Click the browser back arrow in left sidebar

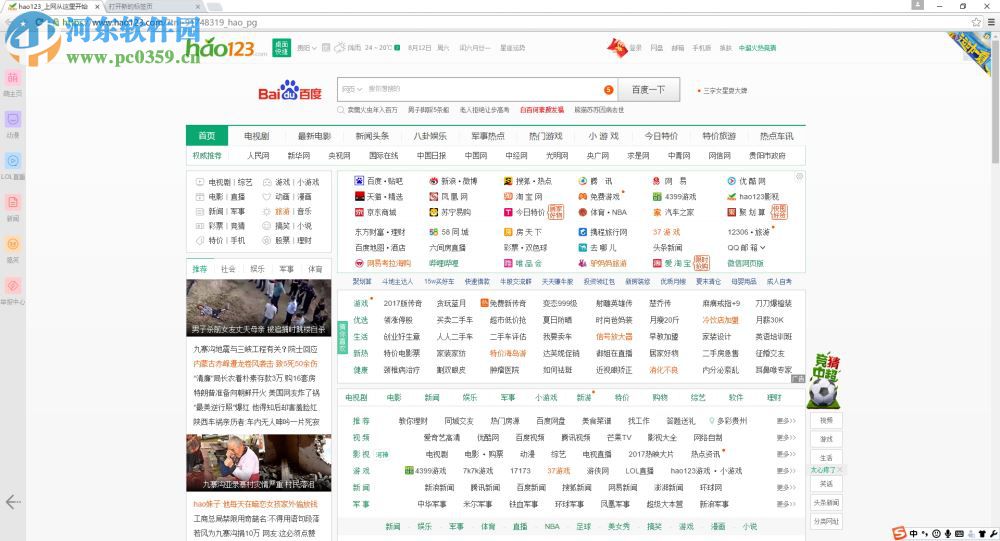click(13, 502)
